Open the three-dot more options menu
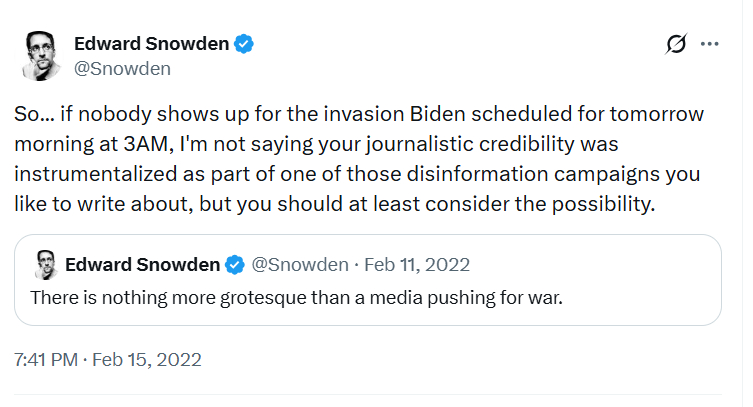The image size is (753, 407). click(x=710, y=44)
